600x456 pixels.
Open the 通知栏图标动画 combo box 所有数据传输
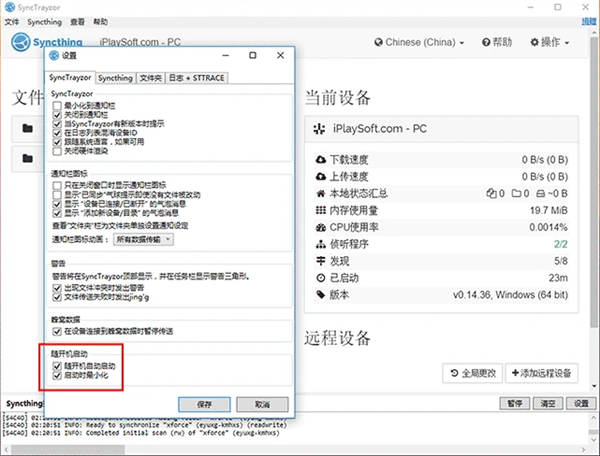pyautogui.click(x=143, y=239)
